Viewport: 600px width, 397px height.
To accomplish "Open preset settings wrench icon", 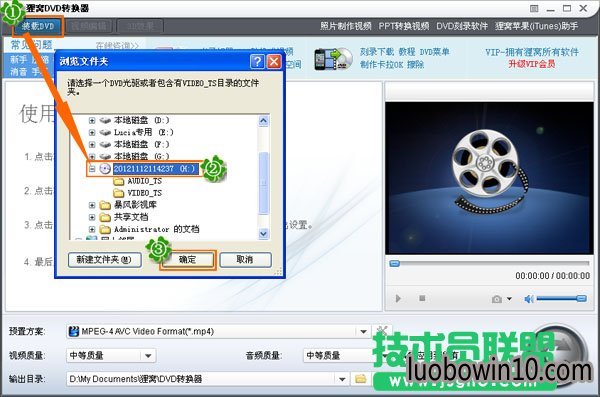I will click(382, 331).
